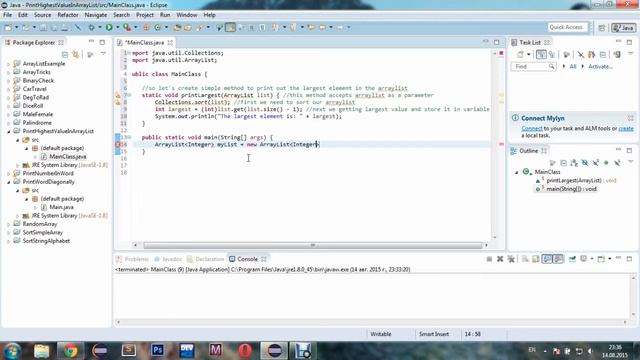Open the Source menu

(x=42, y=15)
